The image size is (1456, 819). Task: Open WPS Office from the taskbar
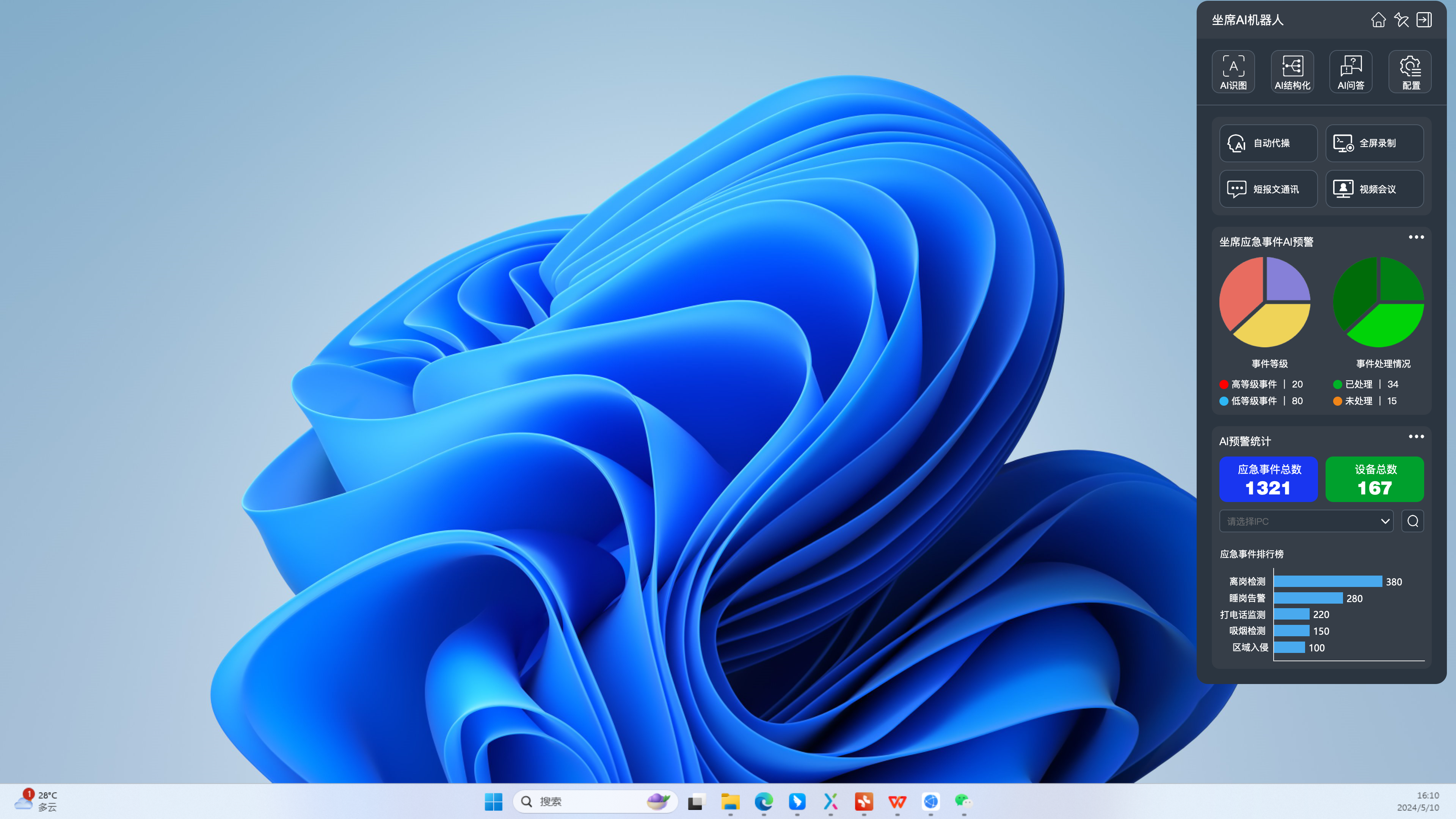[897, 802]
